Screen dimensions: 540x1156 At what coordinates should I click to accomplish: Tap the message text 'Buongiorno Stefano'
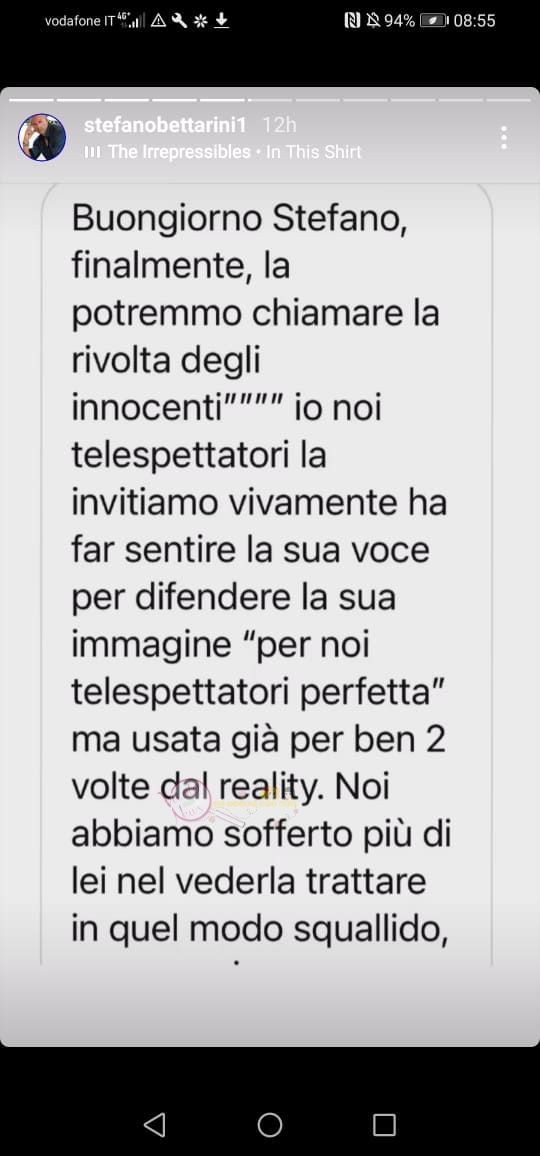pyautogui.click(x=239, y=221)
